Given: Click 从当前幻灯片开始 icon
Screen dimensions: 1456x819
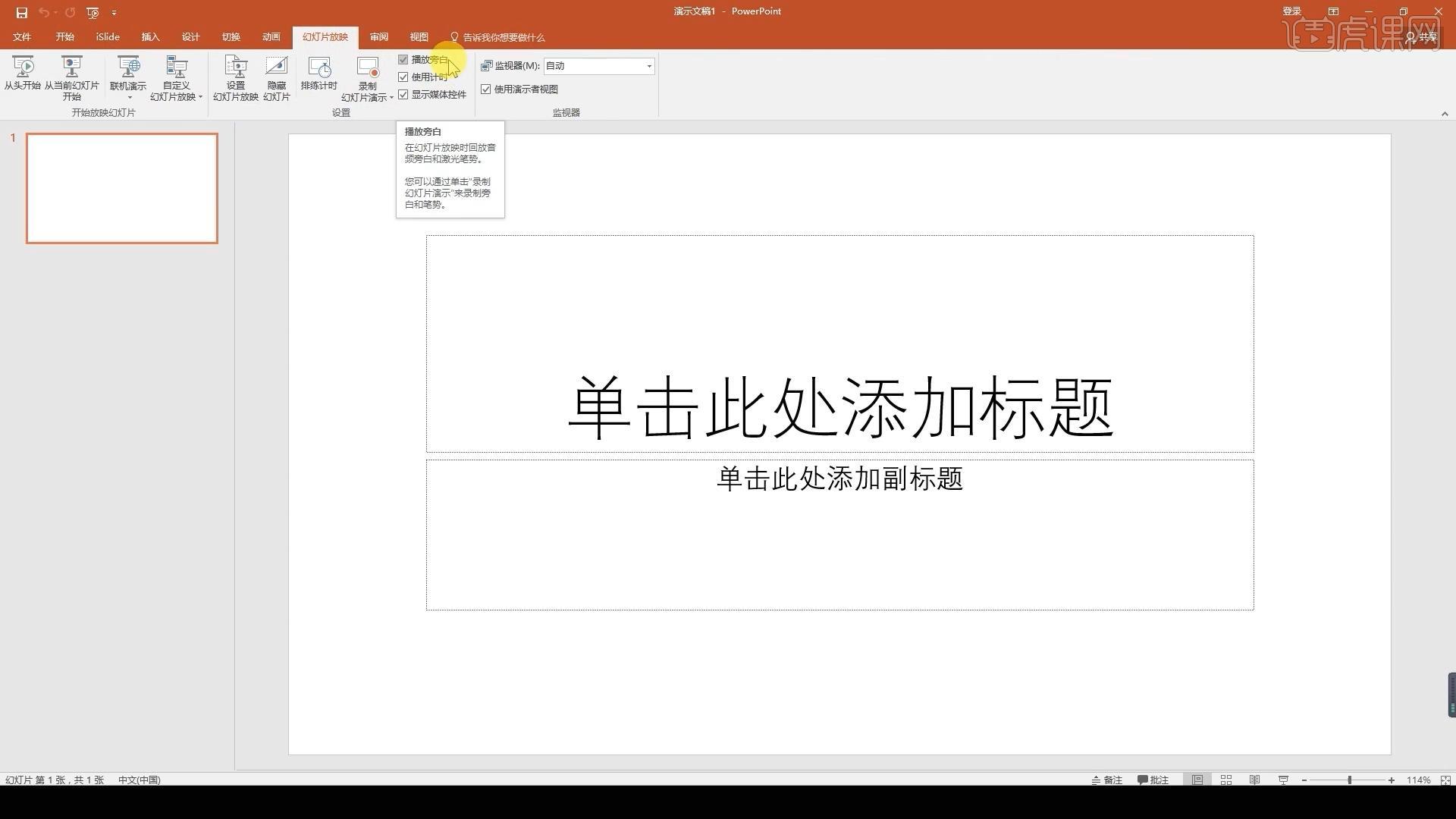Looking at the screenshot, I should pyautogui.click(x=72, y=76).
